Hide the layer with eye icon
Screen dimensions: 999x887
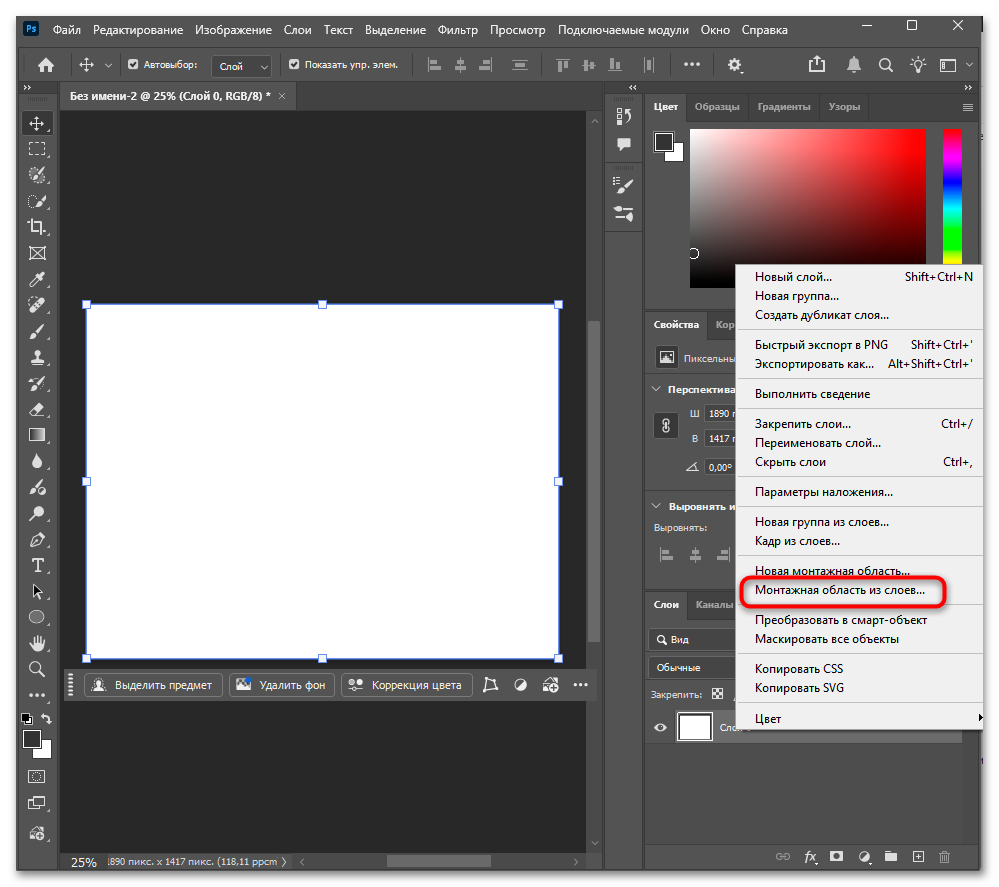coord(660,728)
